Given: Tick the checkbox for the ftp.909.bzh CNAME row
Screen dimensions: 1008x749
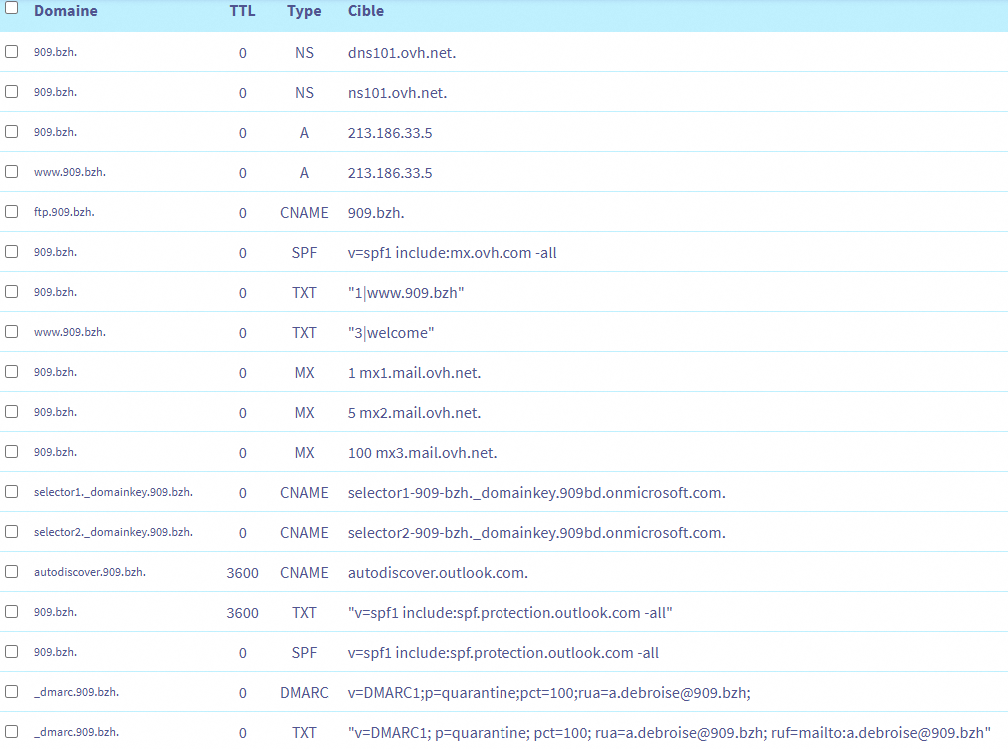Looking at the screenshot, I should 12,212.
